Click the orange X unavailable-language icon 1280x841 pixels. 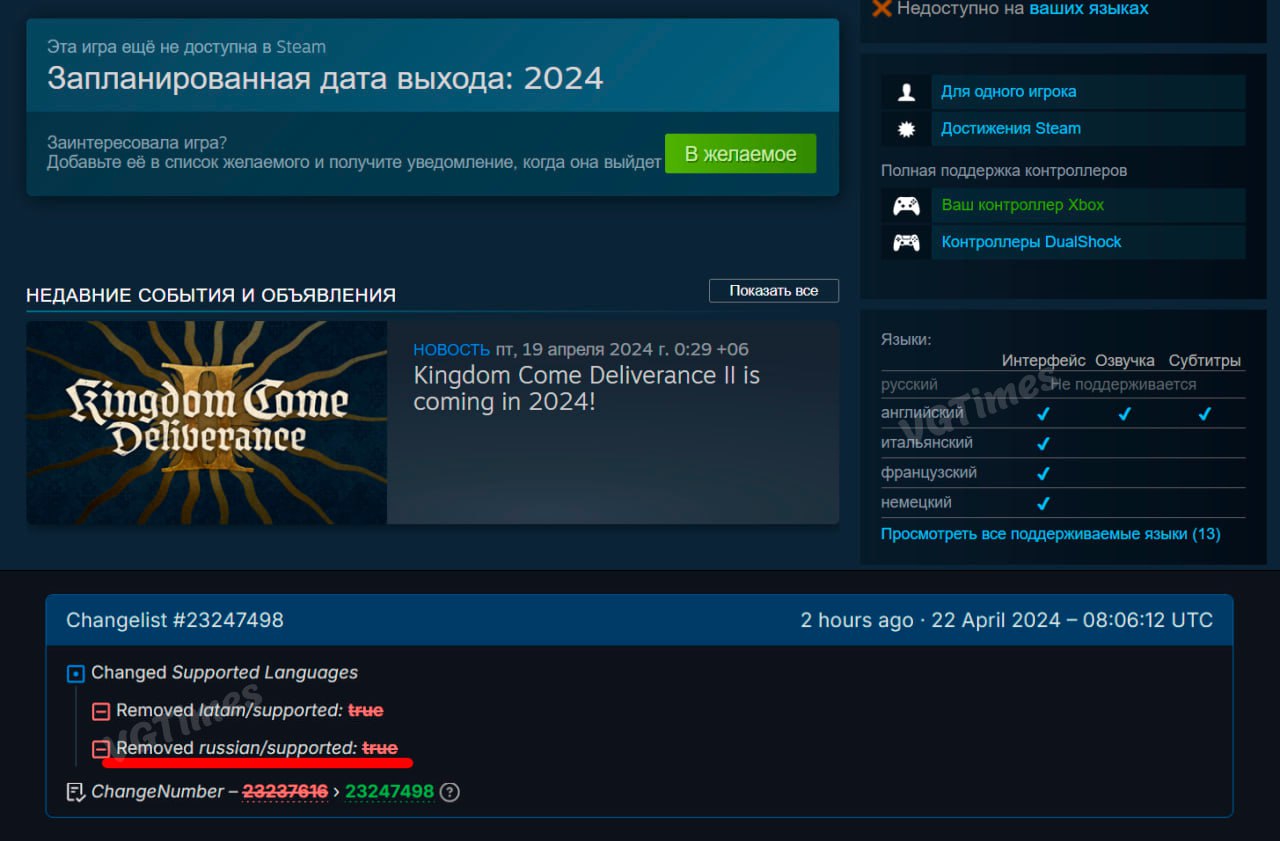(x=882, y=8)
